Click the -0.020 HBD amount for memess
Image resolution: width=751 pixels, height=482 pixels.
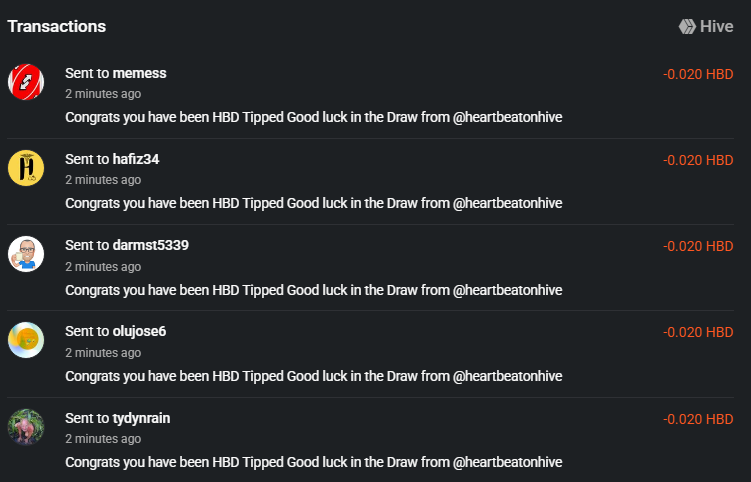click(698, 74)
